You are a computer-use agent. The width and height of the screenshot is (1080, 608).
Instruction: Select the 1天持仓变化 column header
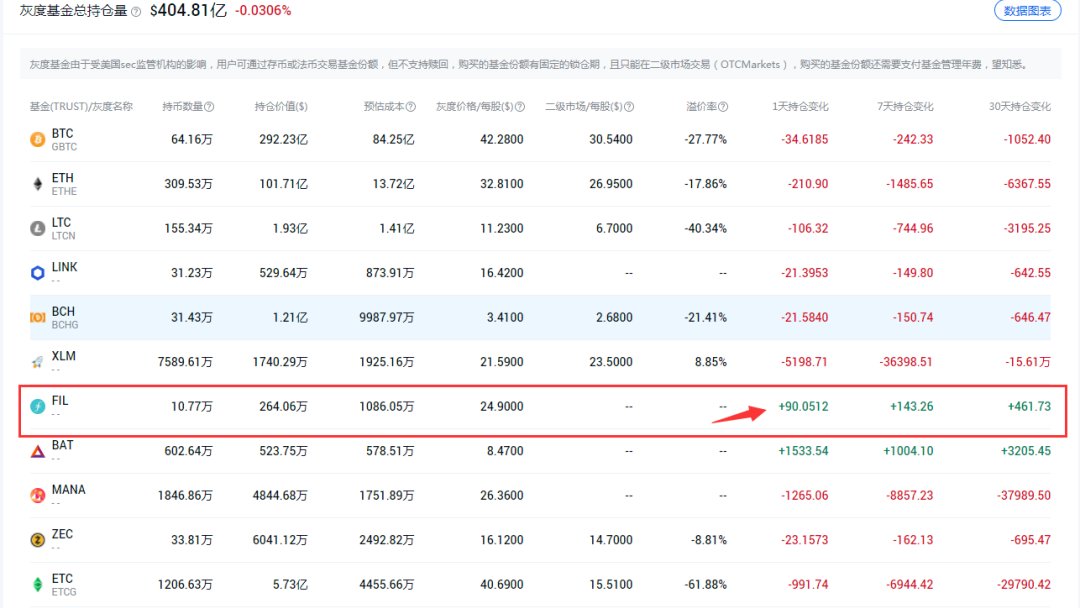pos(800,107)
